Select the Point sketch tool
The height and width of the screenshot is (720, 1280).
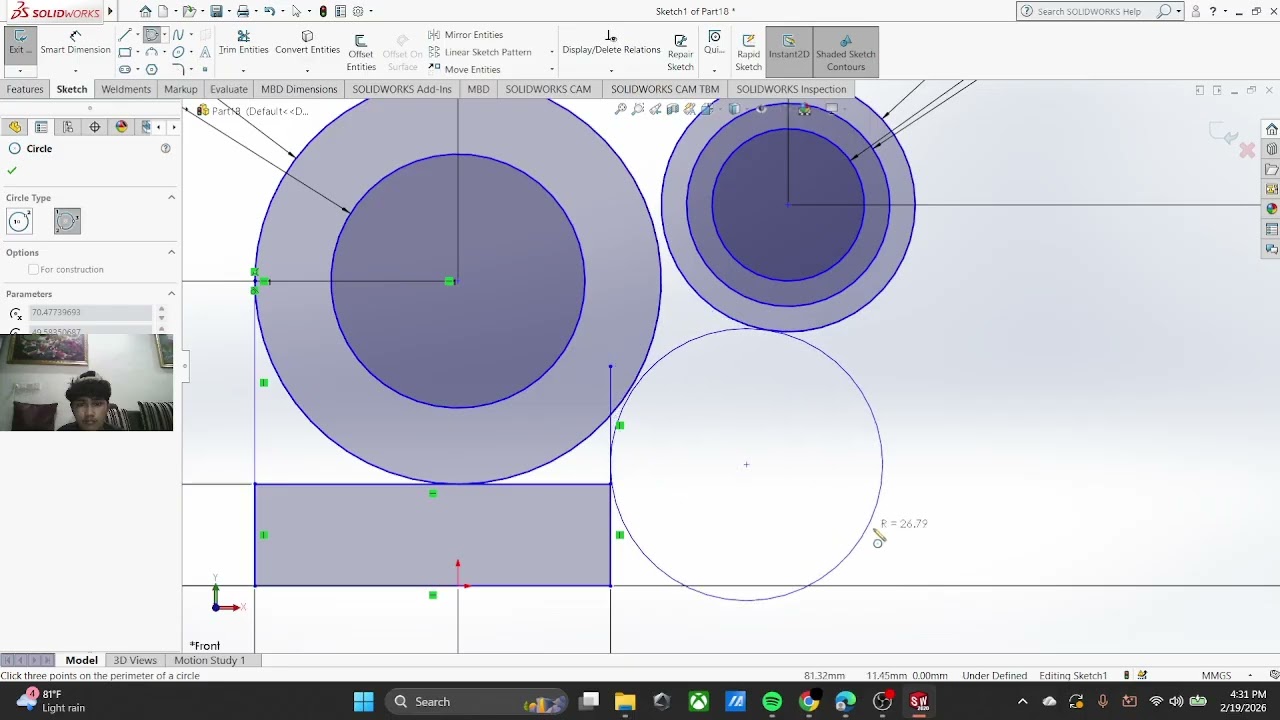click(x=205, y=69)
